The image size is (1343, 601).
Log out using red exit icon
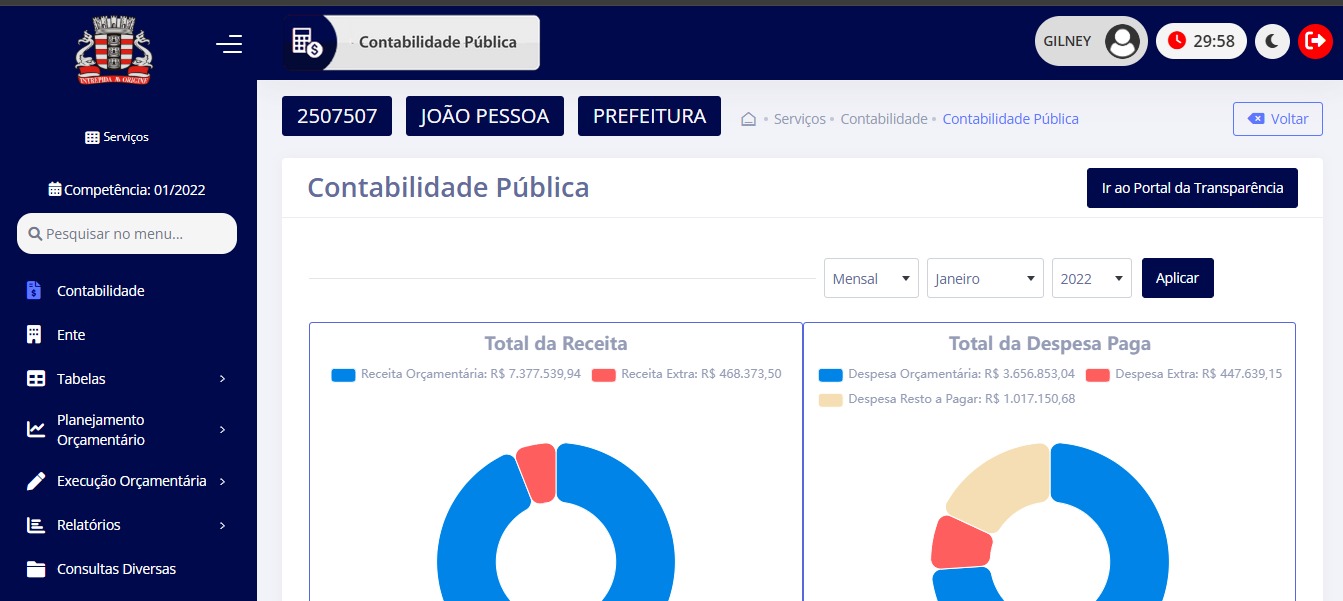(1315, 41)
